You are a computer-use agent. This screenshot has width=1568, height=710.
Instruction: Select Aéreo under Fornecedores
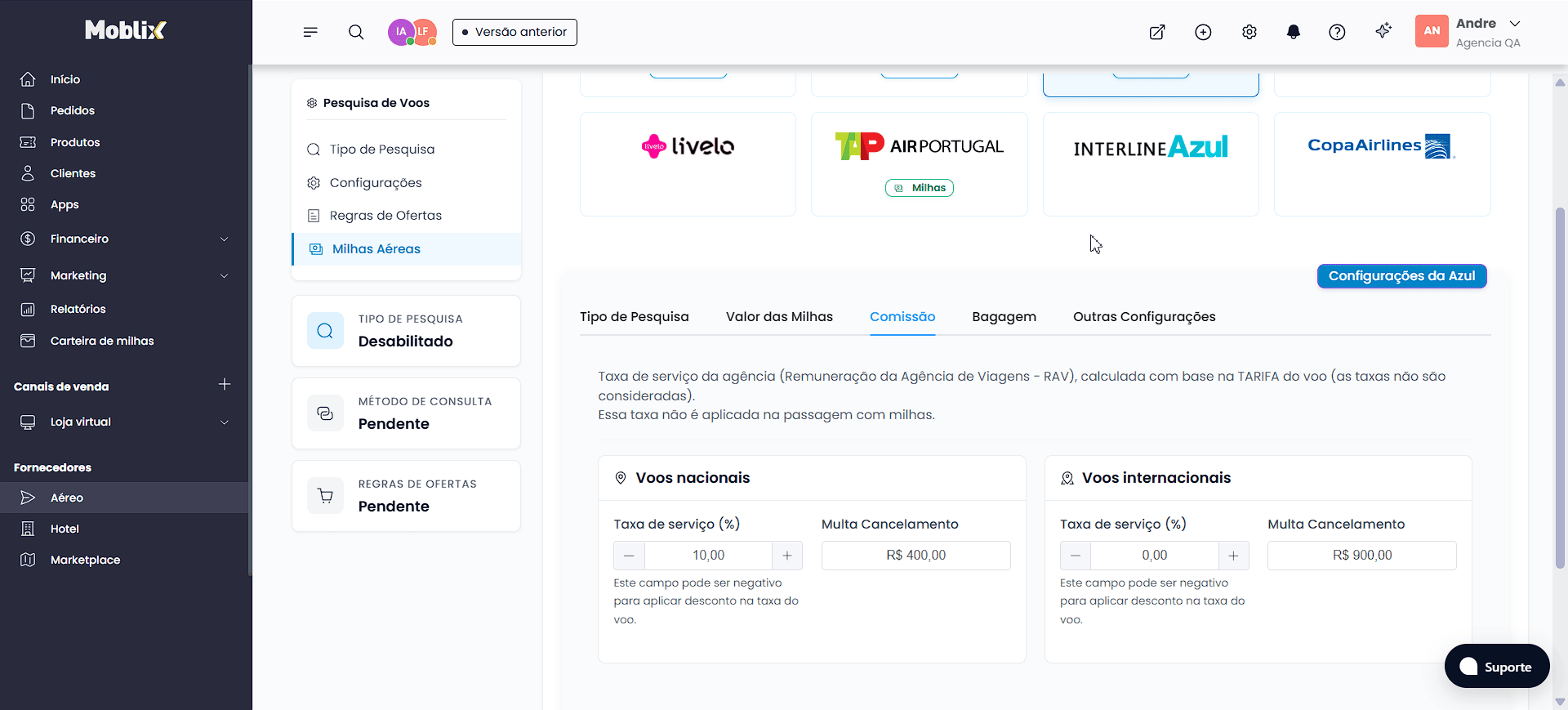[x=124, y=498]
